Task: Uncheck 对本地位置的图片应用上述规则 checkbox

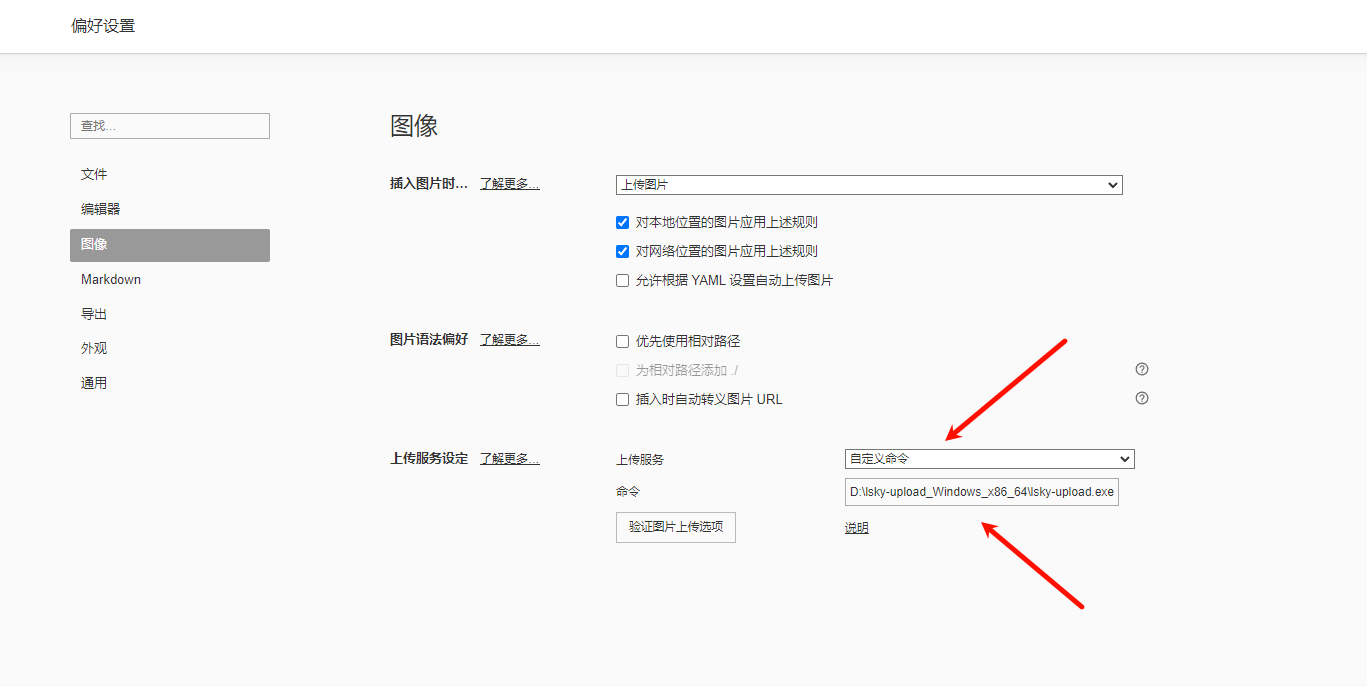Action: point(622,222)
